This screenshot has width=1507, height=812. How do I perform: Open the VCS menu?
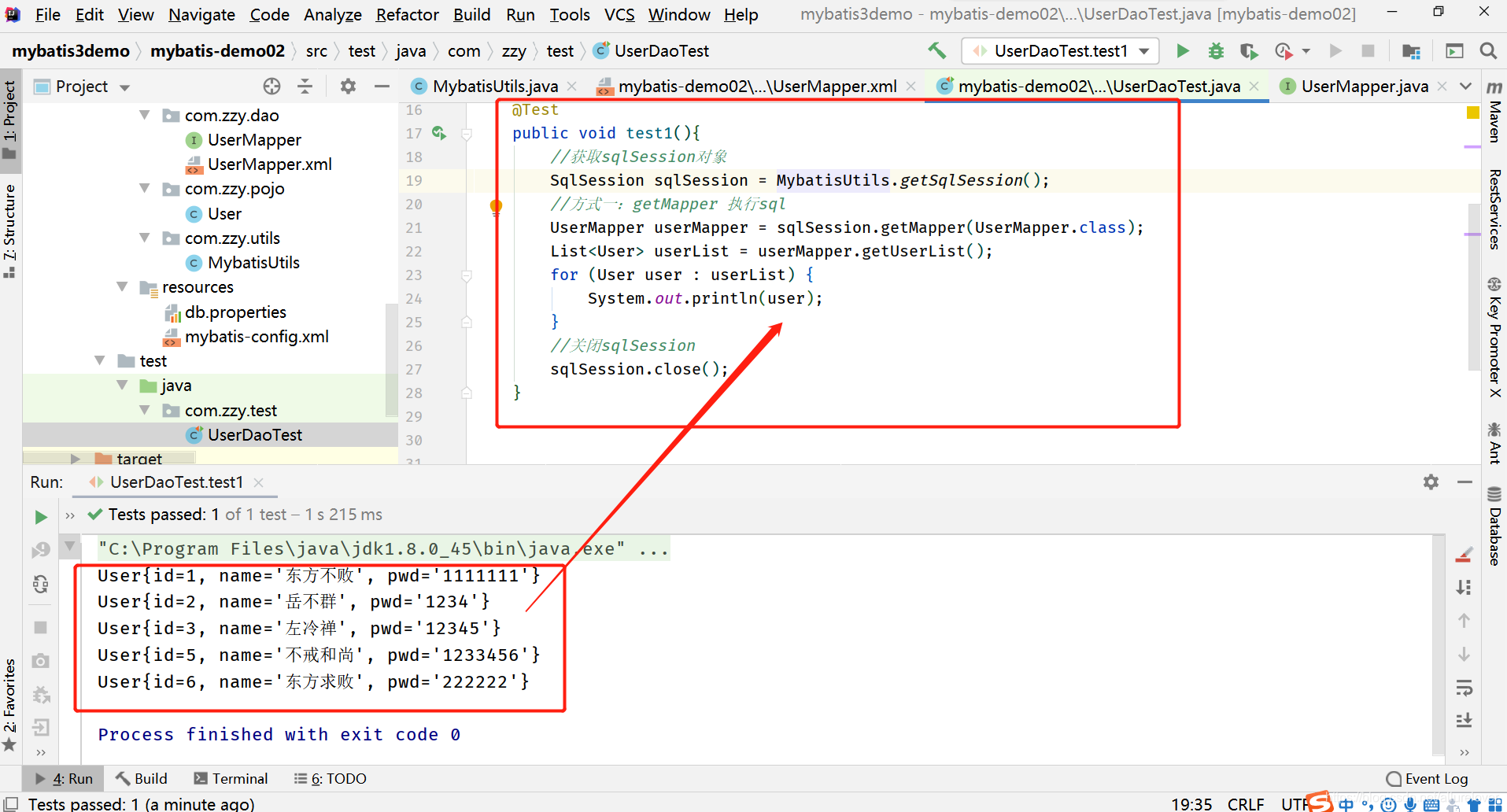pyautogui.click(x=619, y=15)
